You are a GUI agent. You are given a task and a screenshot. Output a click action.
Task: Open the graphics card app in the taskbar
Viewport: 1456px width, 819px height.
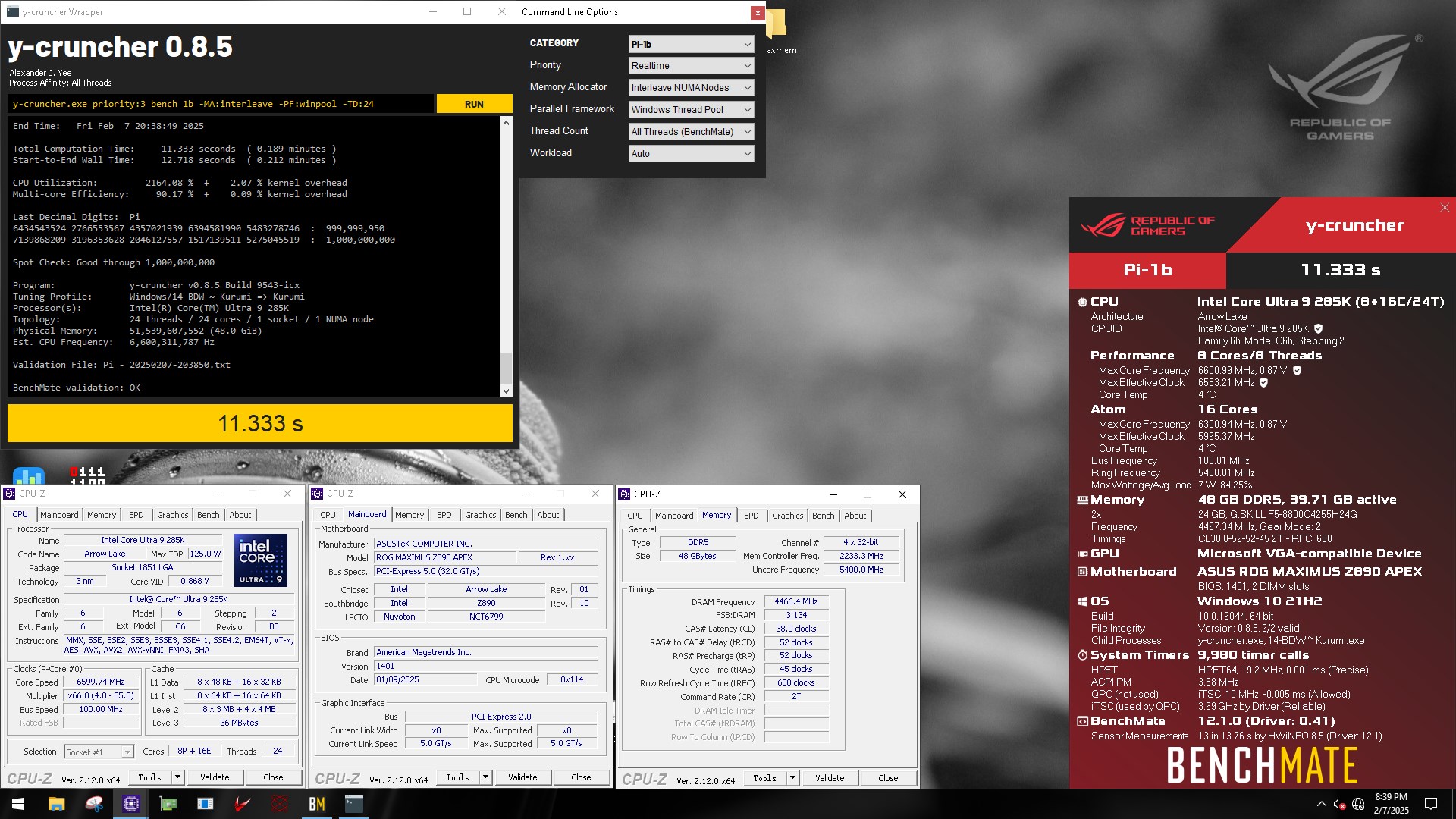point(168,804)
